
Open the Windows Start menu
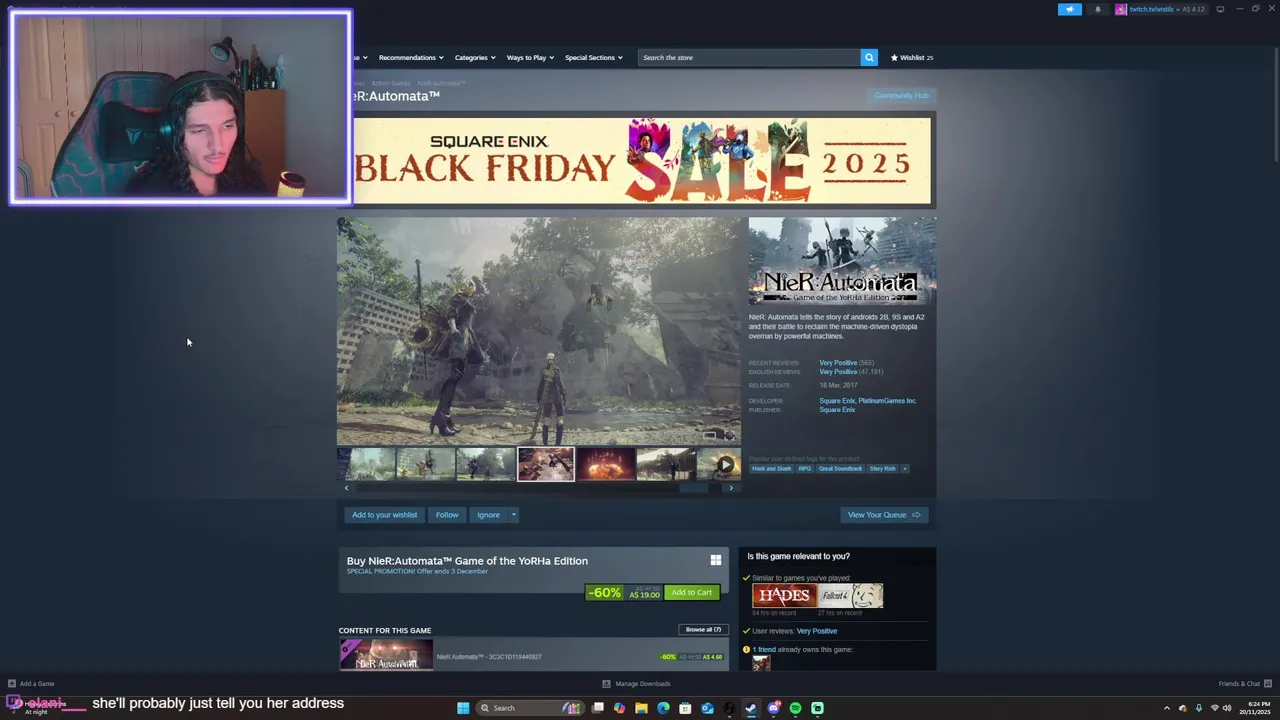[463, 708]
